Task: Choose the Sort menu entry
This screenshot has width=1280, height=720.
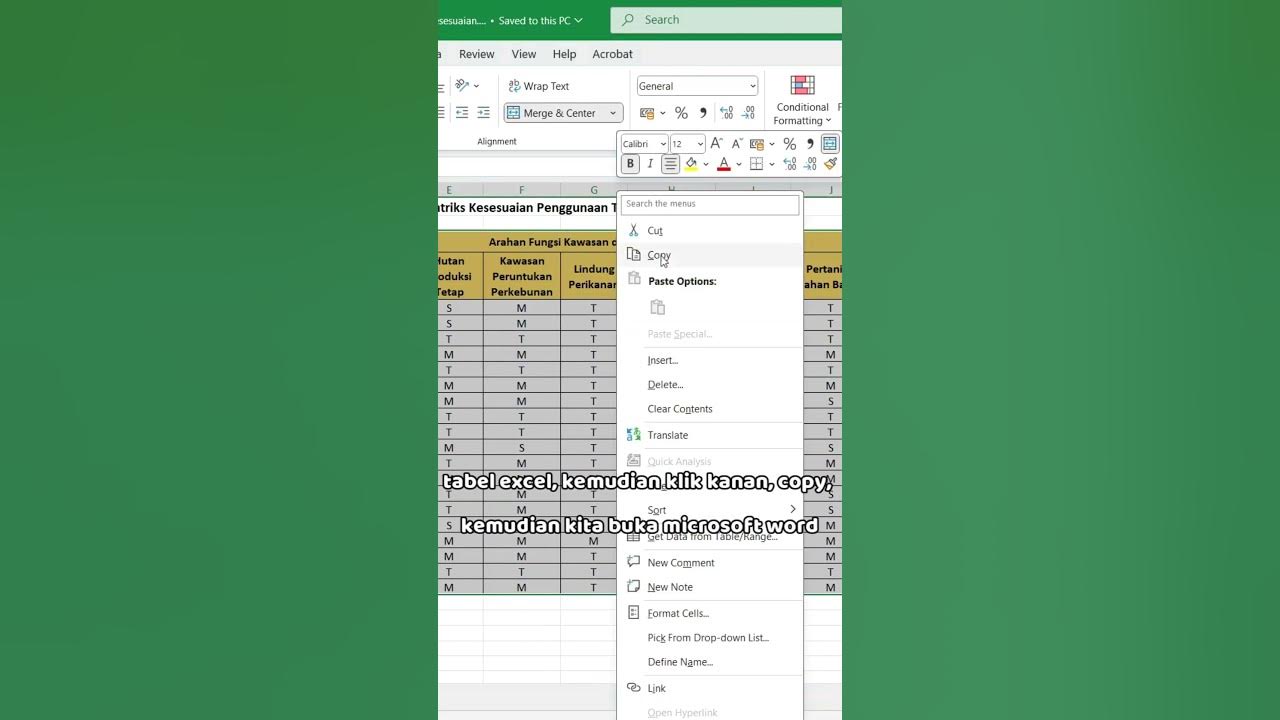Action: click(710, 510)
